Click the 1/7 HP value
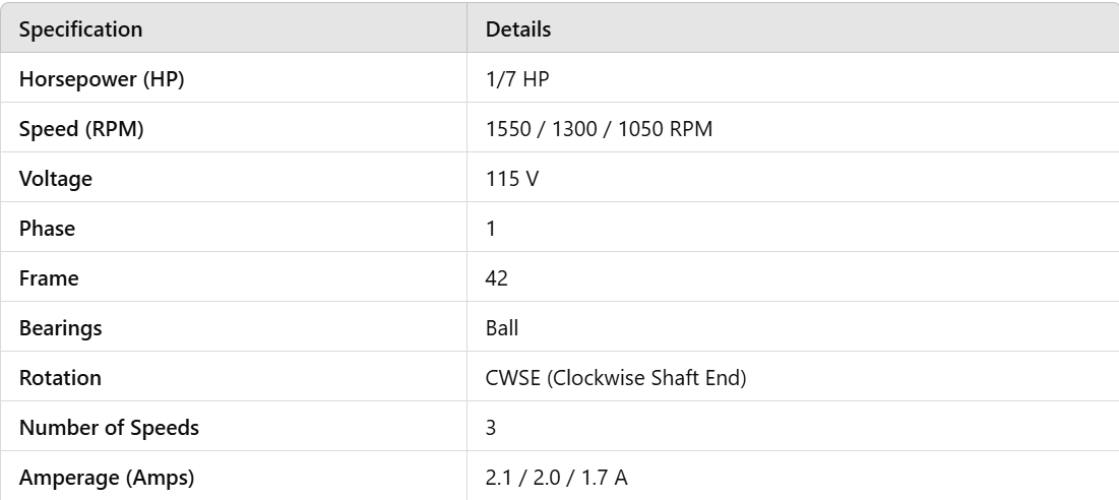The width and height of the screenshot is (1119, 500). [510, 79]
